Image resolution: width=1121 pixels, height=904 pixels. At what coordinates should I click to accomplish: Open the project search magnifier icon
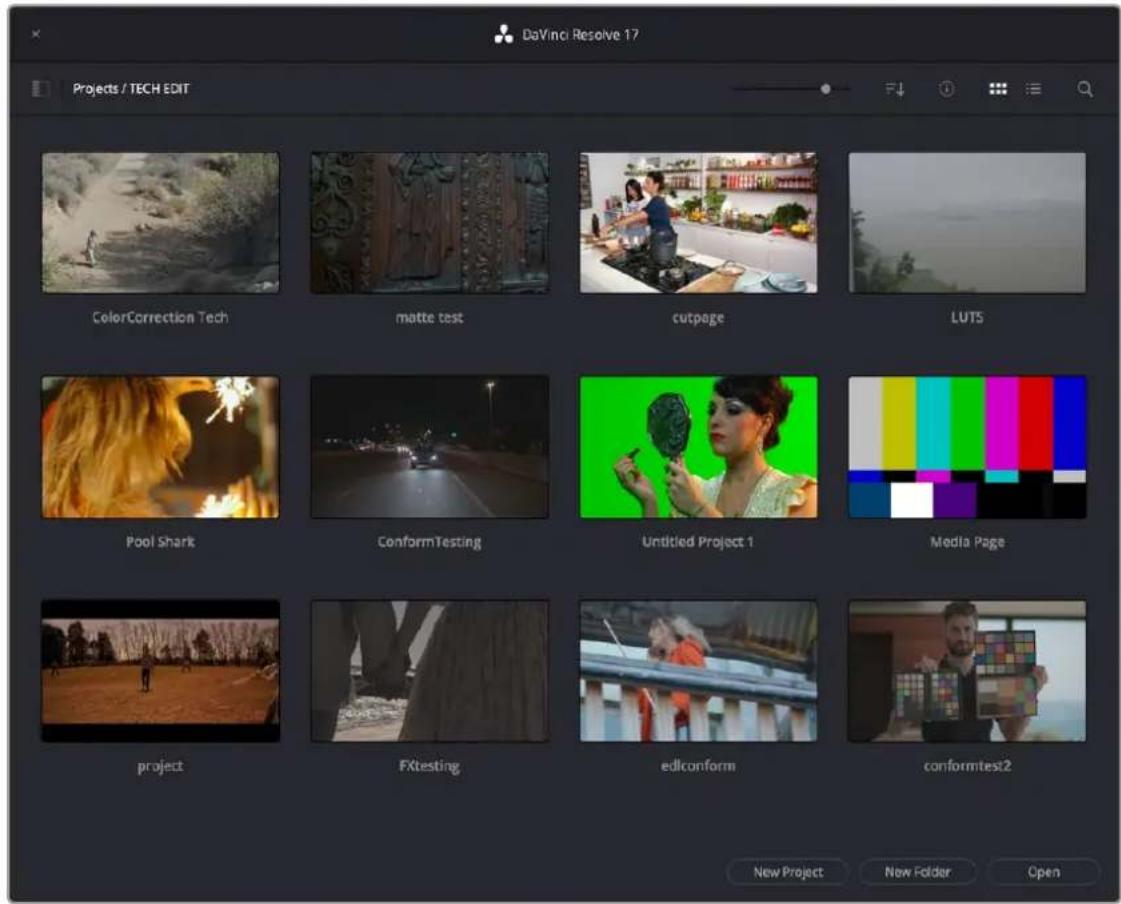point(1085,89)
